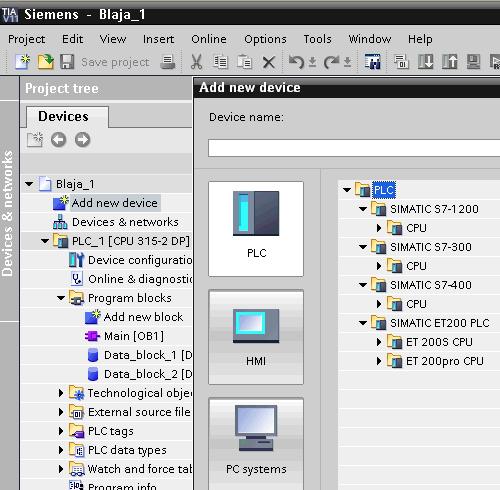Select Main [OB1] block

coord(134,336)
